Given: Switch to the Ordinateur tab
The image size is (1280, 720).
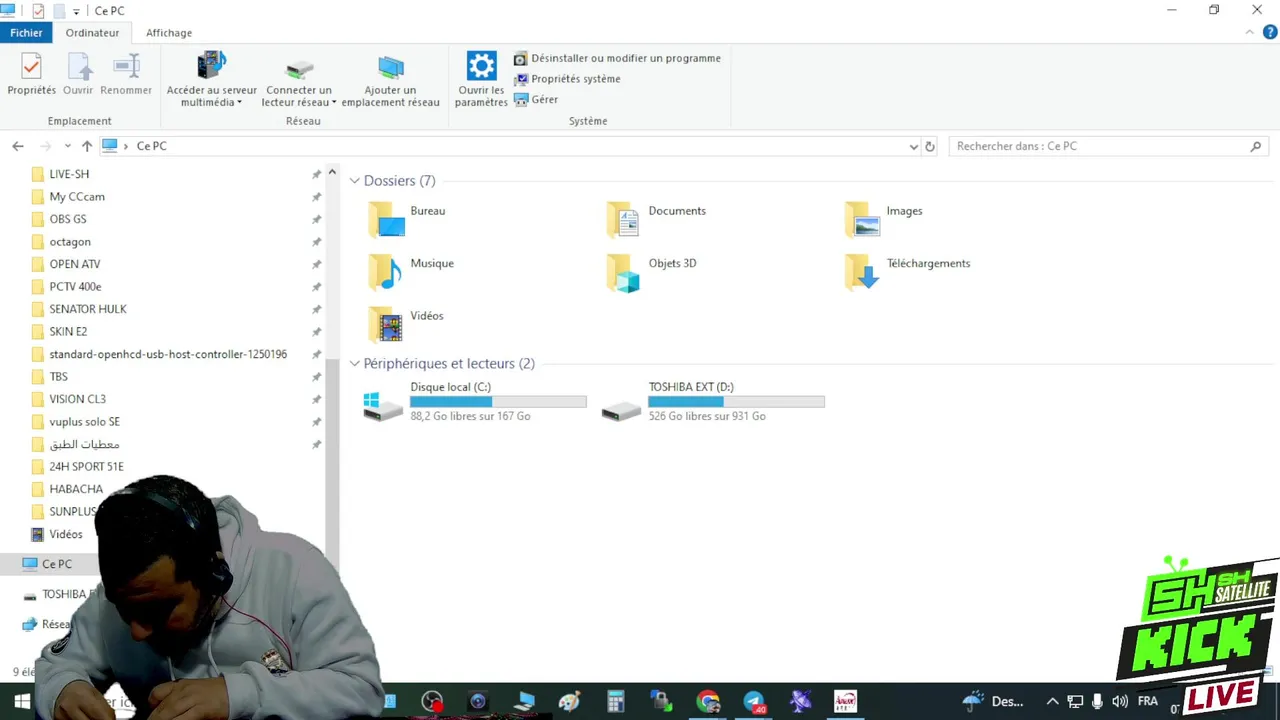Looking at the screenshot, I should (92, 33).
